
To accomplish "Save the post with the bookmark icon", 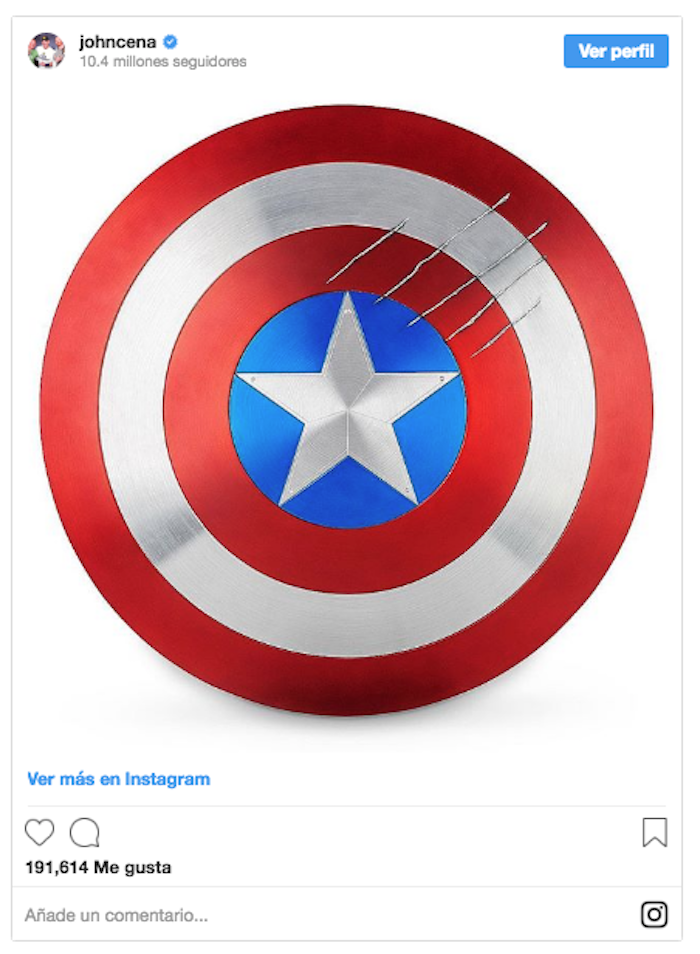I will click(x=654, y=832).
